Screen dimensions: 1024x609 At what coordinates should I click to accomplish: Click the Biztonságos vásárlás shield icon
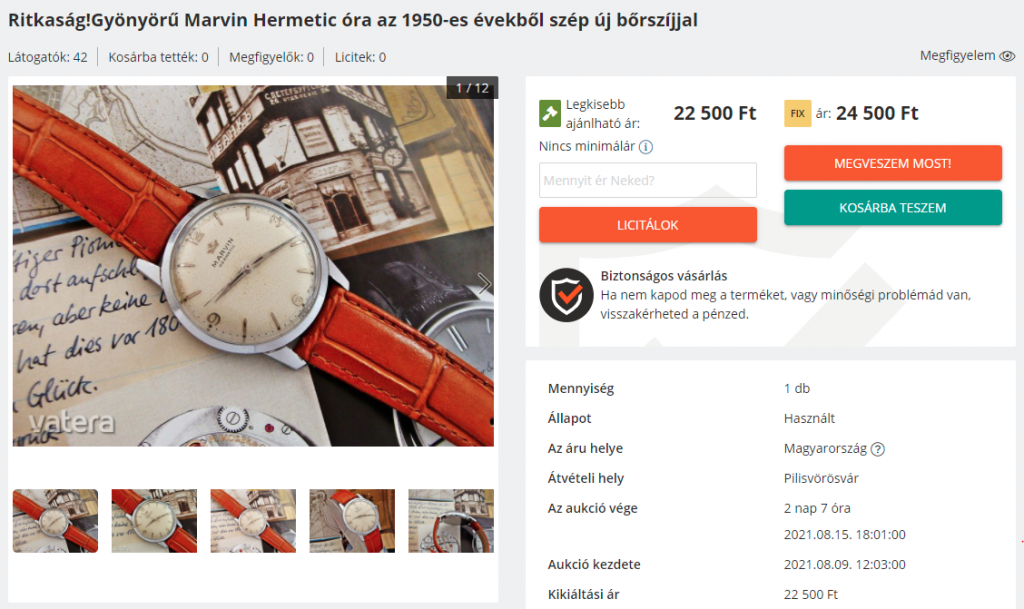click(566, 295)
